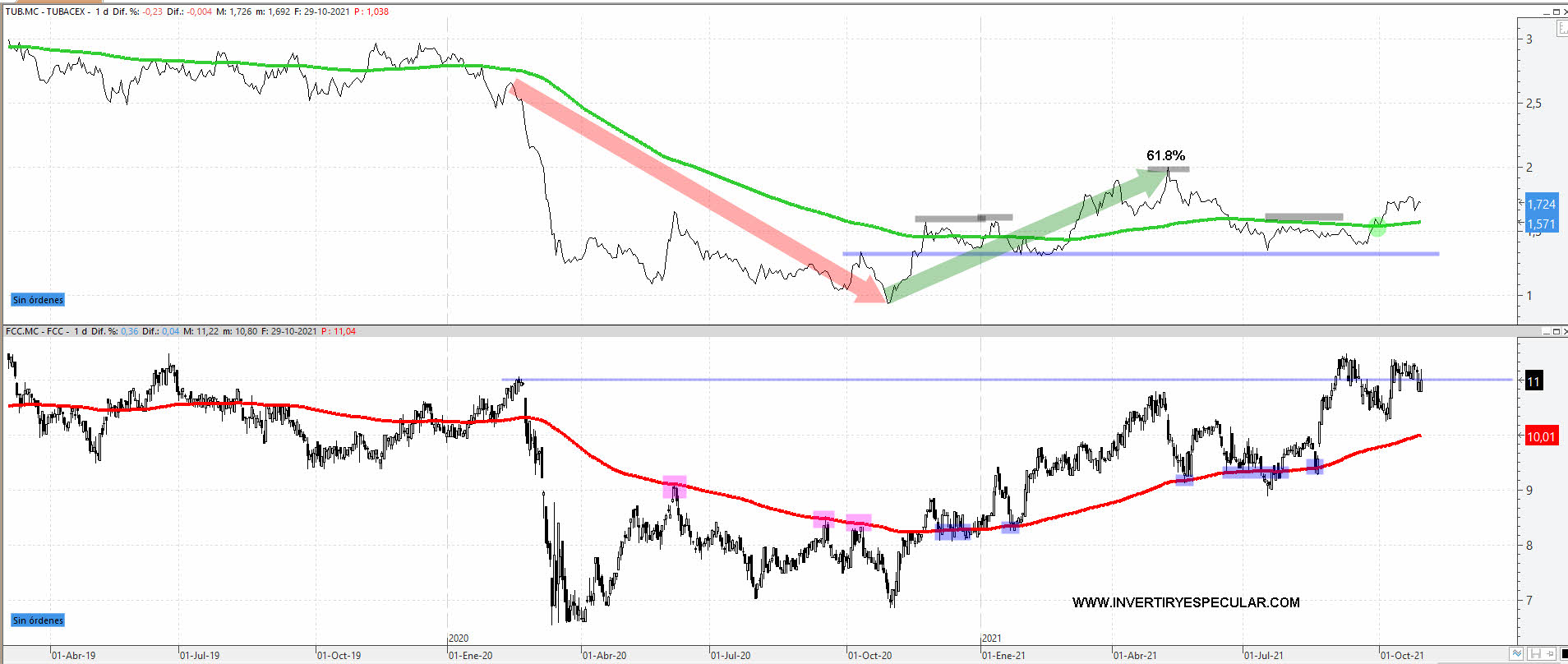The height and width of the screenshot is (664, 1568).
Task: Click the WWW.INVERTIRYESPECULAR.COM watermark text
Action: click(1185, 602)
